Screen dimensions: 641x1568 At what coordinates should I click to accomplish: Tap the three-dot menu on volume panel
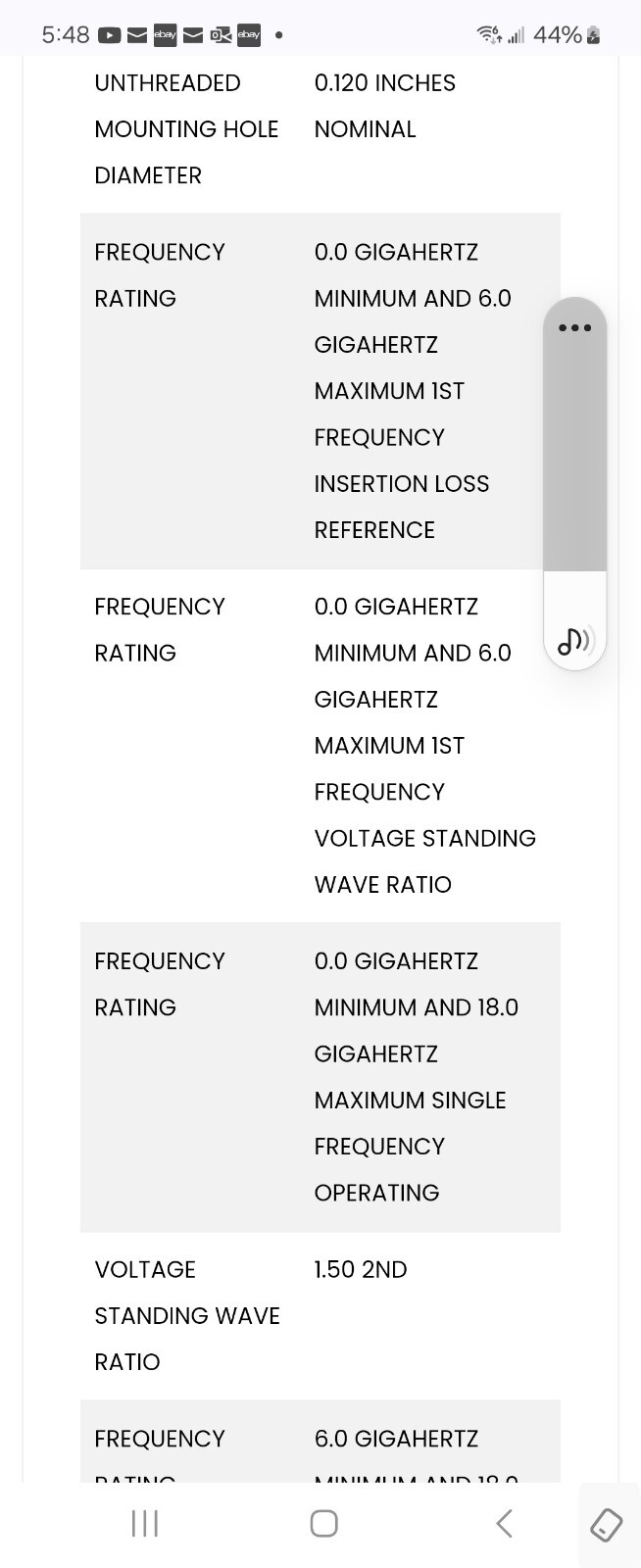click(x=574, y=327)
